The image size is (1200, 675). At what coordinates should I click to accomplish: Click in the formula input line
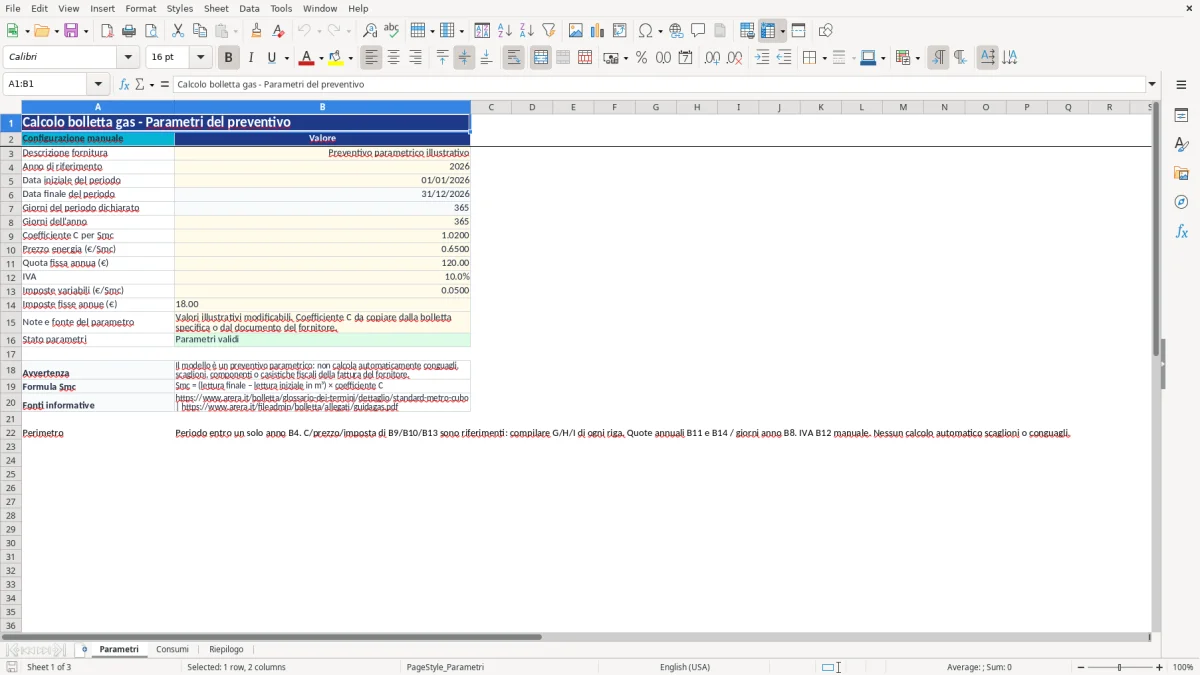[658, 84]
